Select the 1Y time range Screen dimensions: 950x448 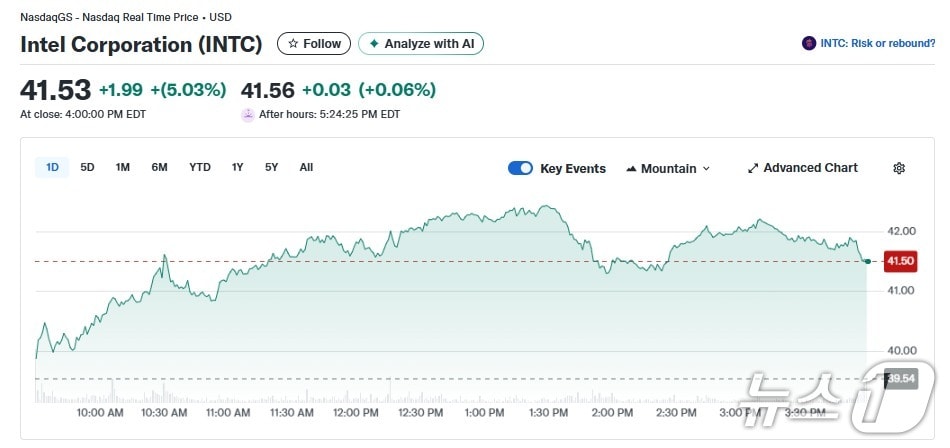(x=237, y=167)
